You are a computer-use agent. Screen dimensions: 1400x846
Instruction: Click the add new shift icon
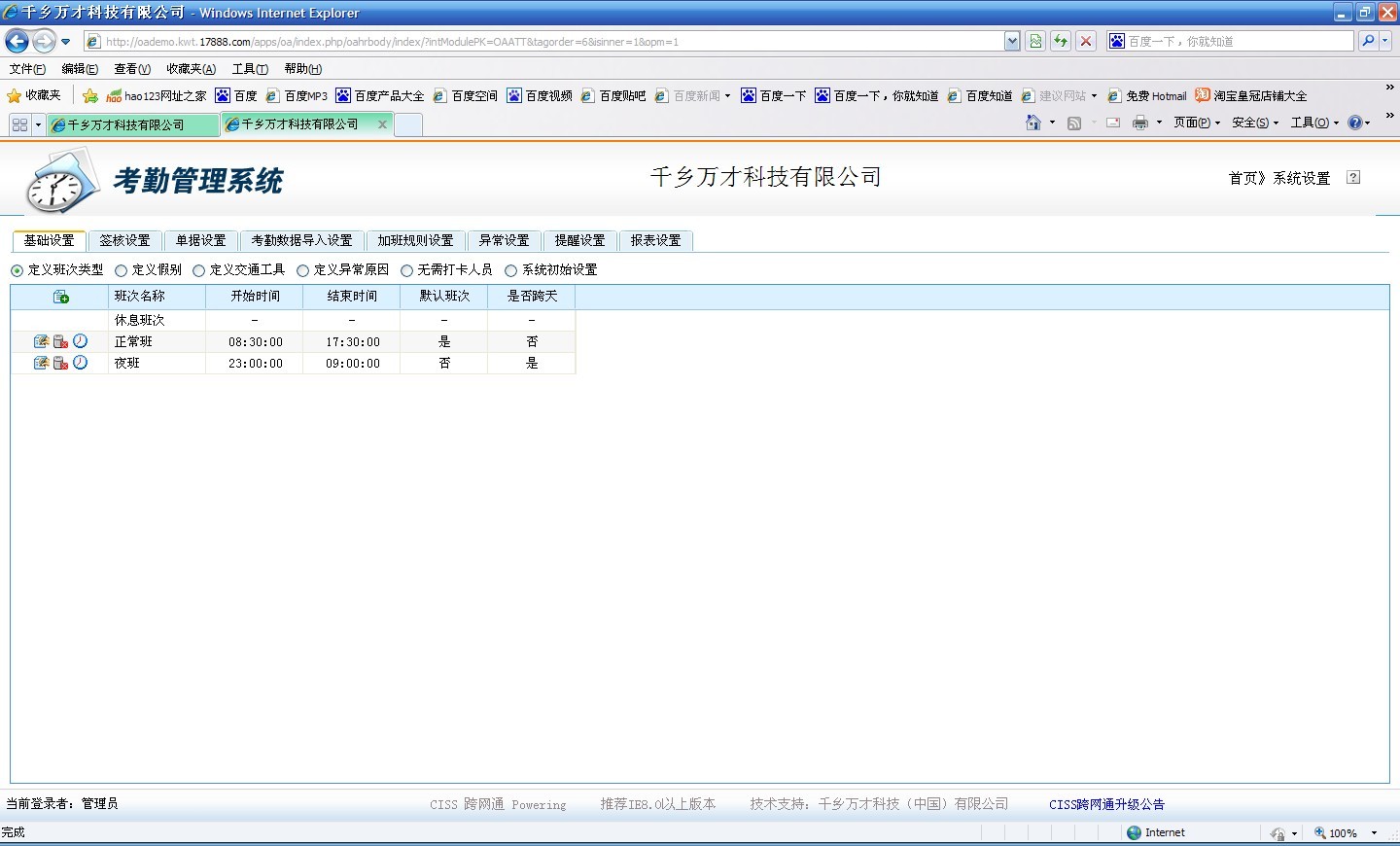coord(60,297)
